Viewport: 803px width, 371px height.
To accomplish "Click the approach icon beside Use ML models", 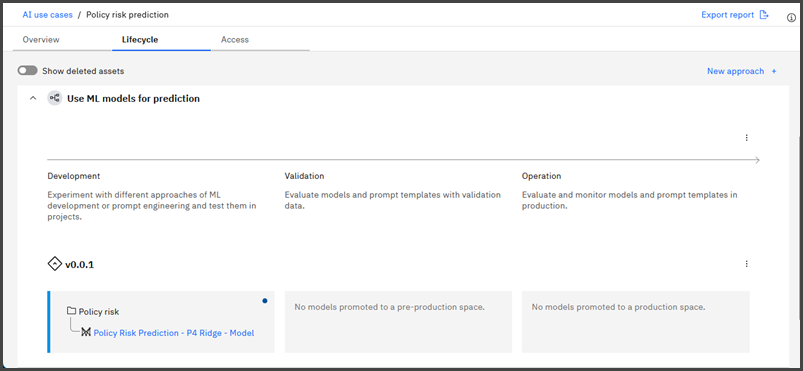I will [55, 98].
